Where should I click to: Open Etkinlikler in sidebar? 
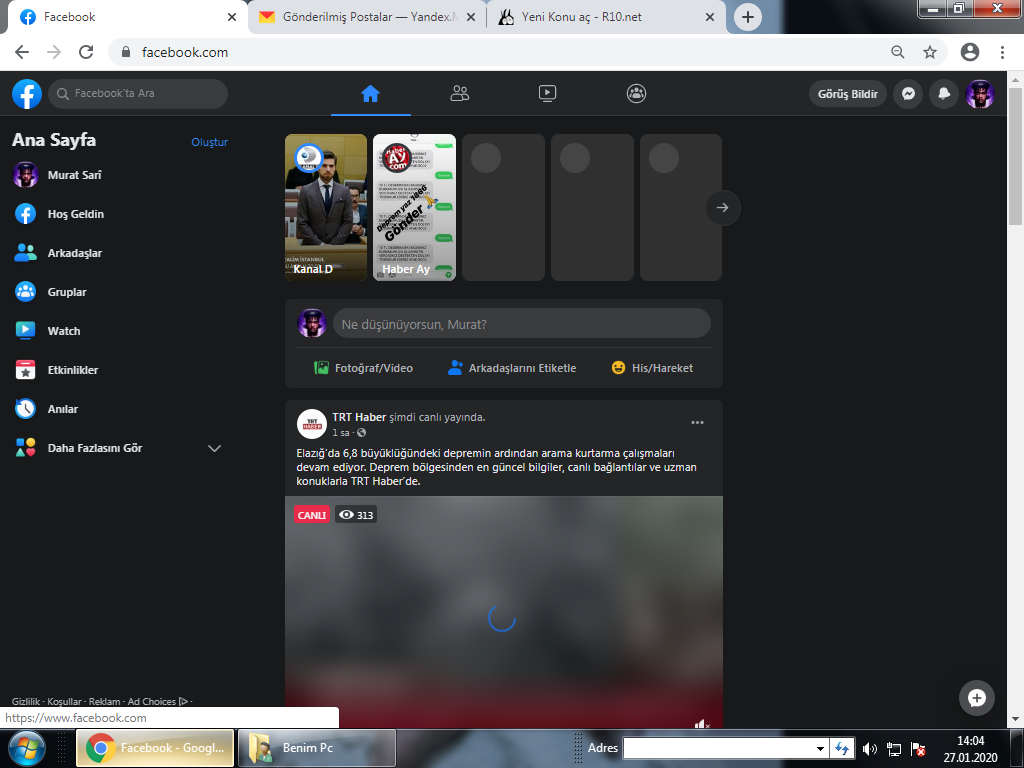(120, 370)
